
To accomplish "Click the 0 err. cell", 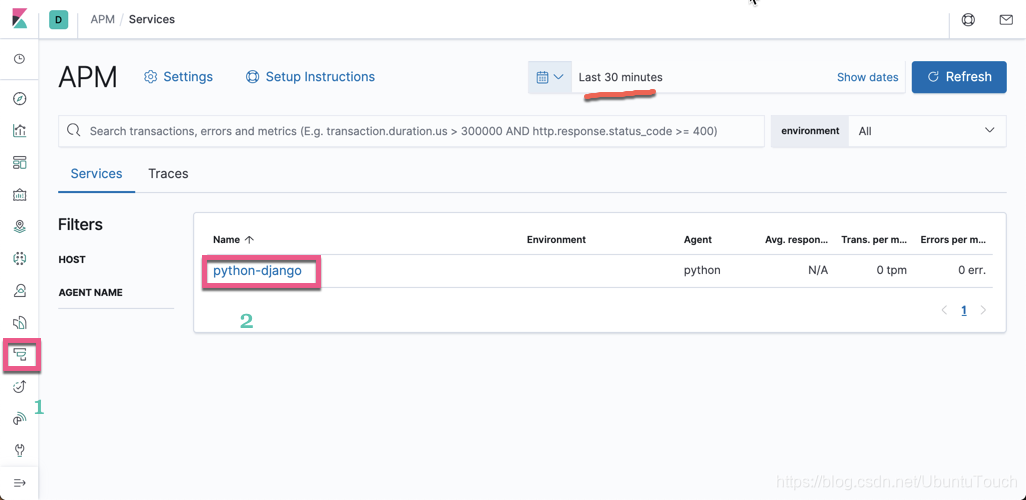I will [x=972, y=270].
